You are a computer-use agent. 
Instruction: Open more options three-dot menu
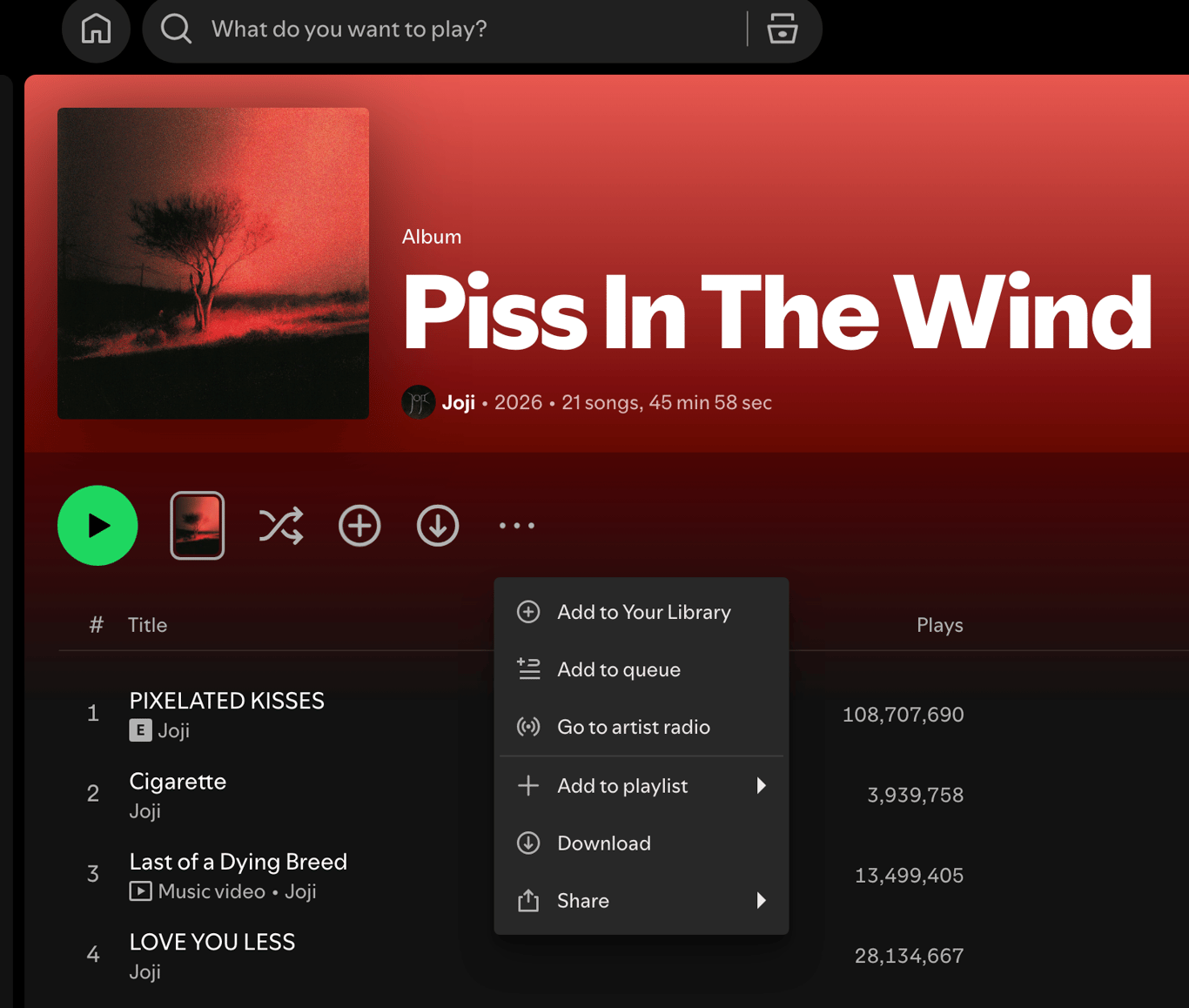point(516,526)
